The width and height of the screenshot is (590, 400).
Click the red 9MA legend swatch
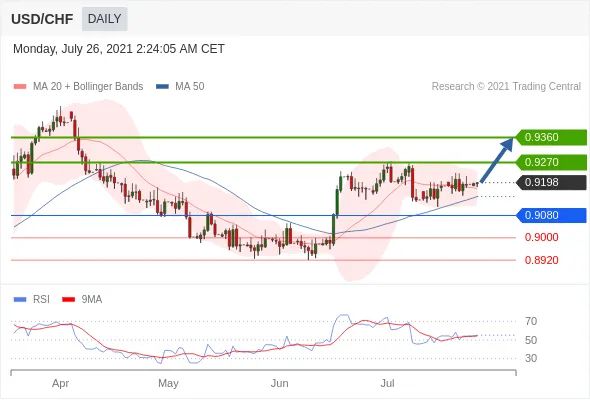(68, 300)
